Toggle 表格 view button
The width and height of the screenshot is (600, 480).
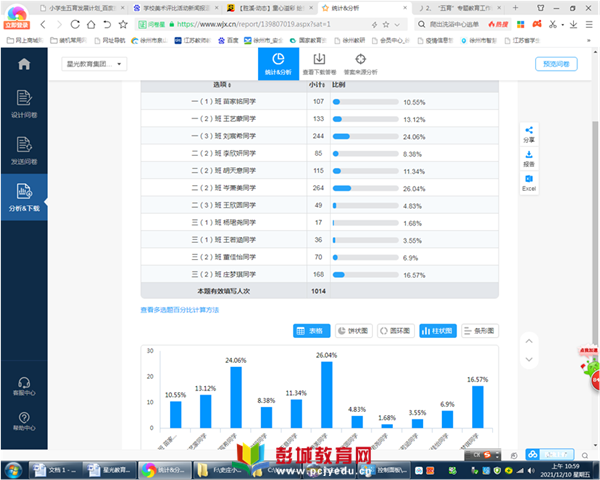pos(311,331)
